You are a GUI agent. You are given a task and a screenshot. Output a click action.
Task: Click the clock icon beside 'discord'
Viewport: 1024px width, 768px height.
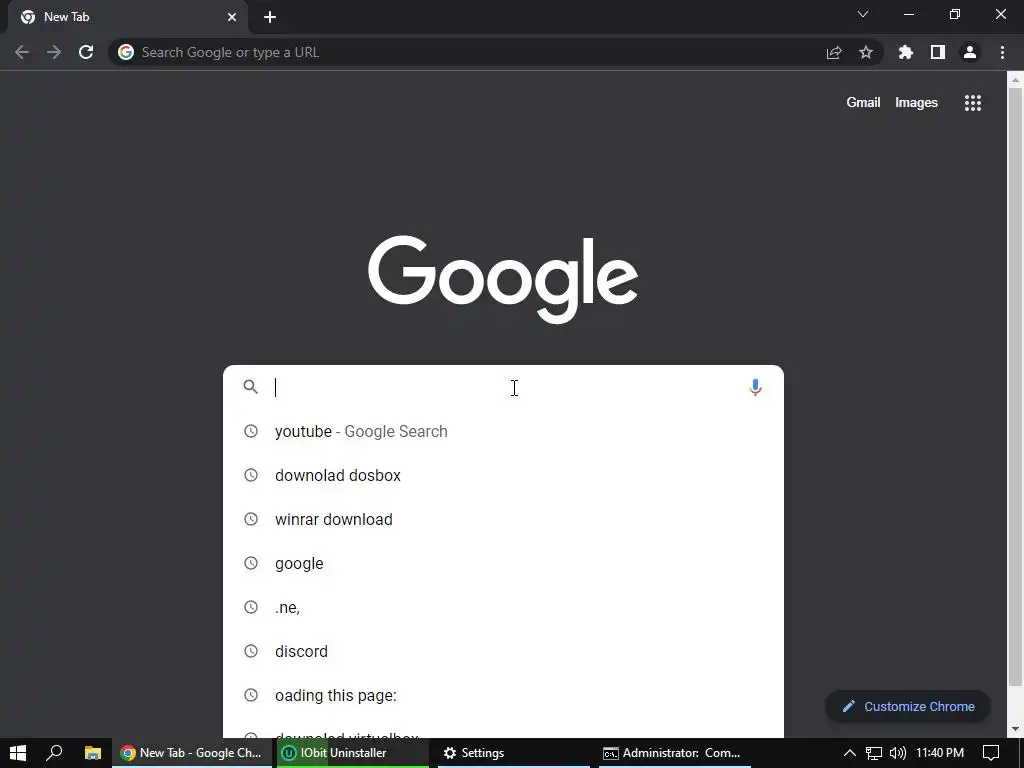251,651
